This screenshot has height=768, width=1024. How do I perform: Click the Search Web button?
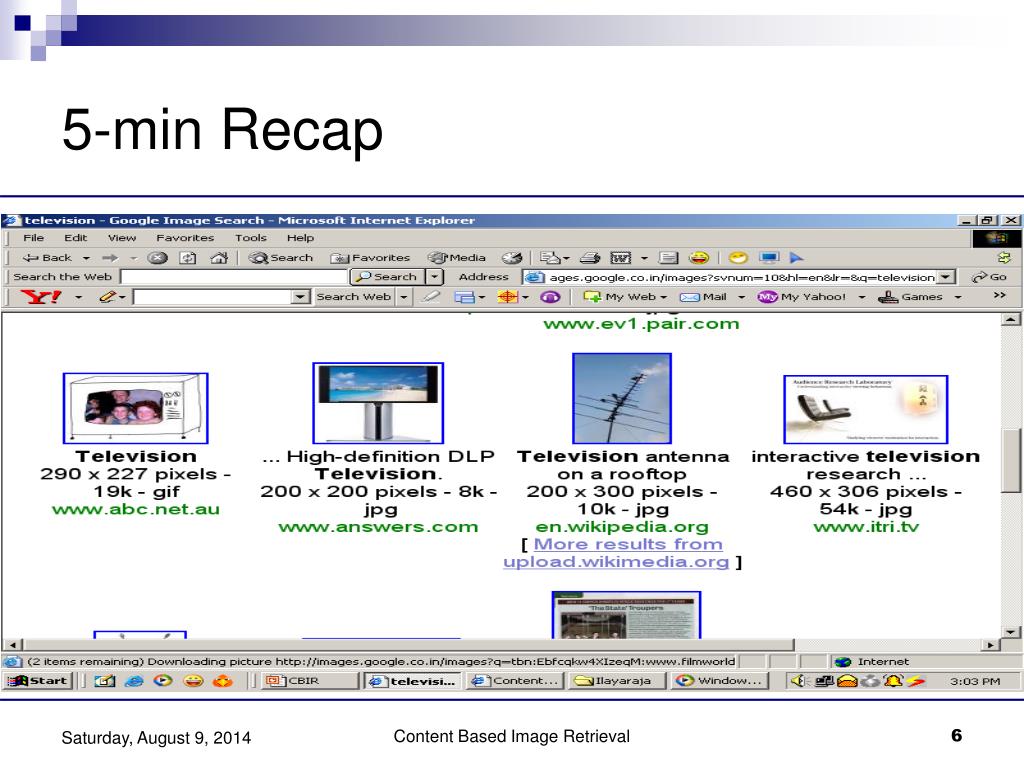point(353,297)
